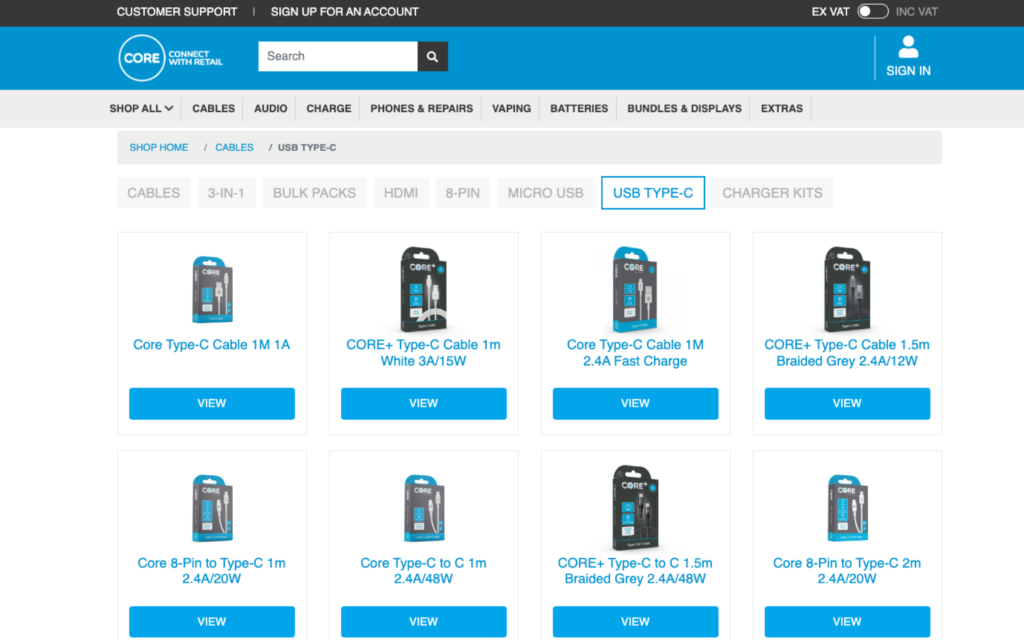Open Core Type-C Cable 1M 1A title link

tap(212, 345)
